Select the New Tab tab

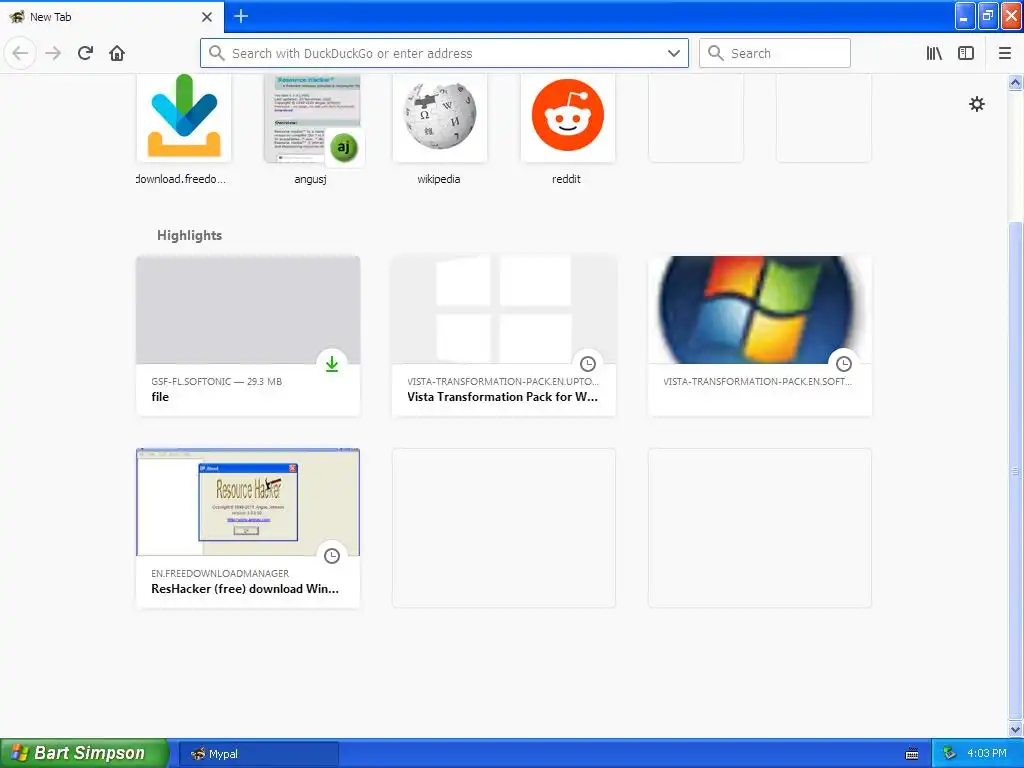click(111, 16)
